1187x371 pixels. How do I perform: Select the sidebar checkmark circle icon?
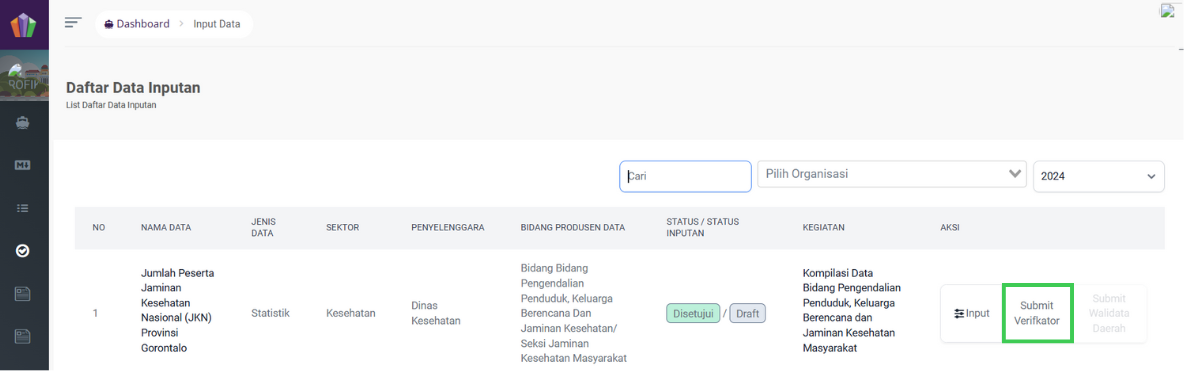pos(23,251)
